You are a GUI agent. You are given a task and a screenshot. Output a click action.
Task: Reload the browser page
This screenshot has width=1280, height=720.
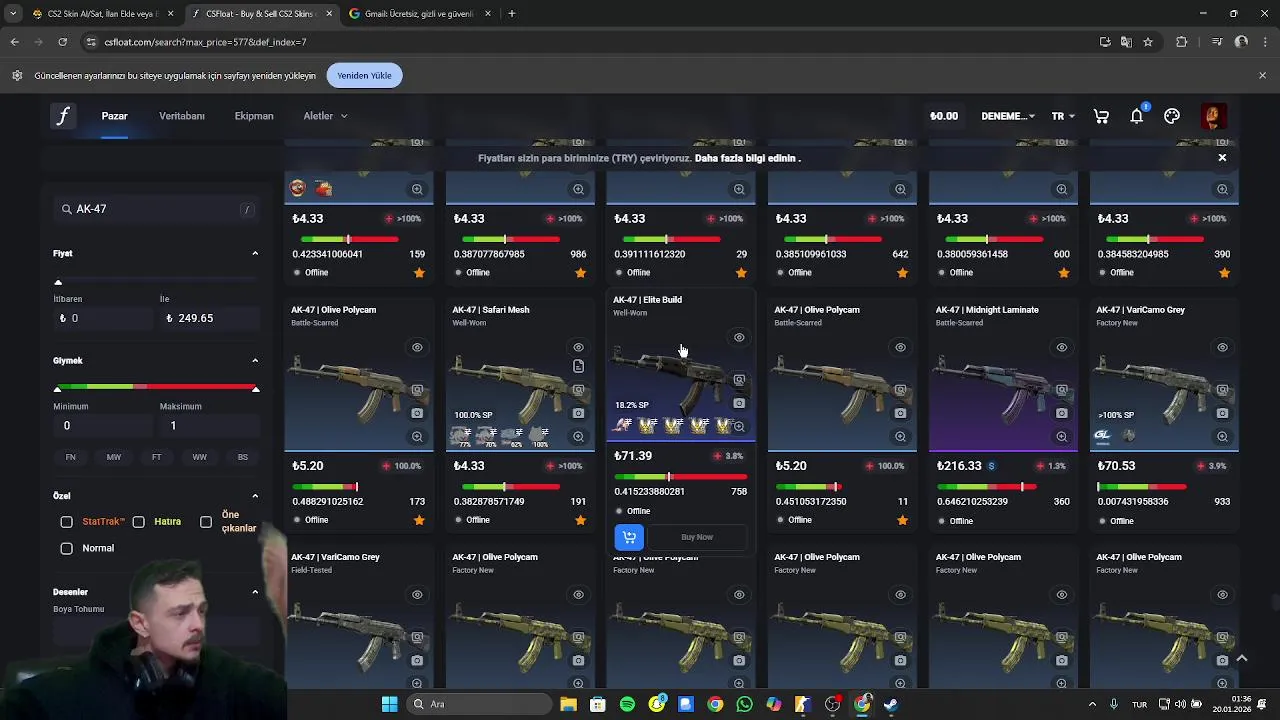(x=62, y=42)
